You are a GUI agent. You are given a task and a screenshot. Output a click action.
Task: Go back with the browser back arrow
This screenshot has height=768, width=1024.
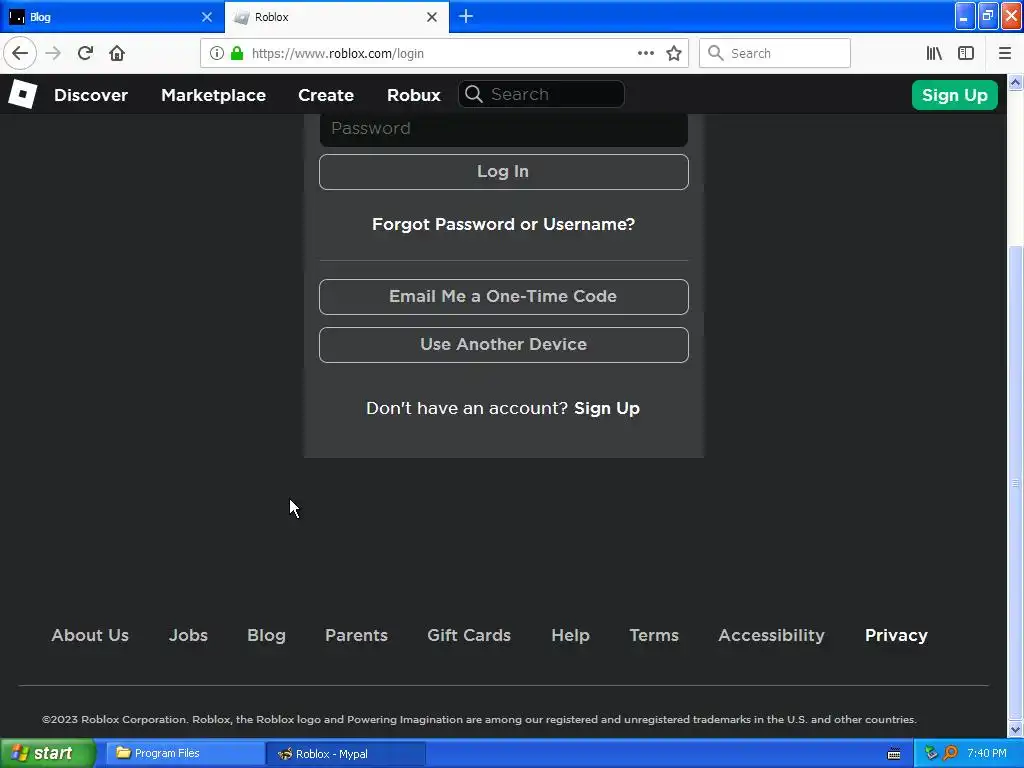point(20,53)
